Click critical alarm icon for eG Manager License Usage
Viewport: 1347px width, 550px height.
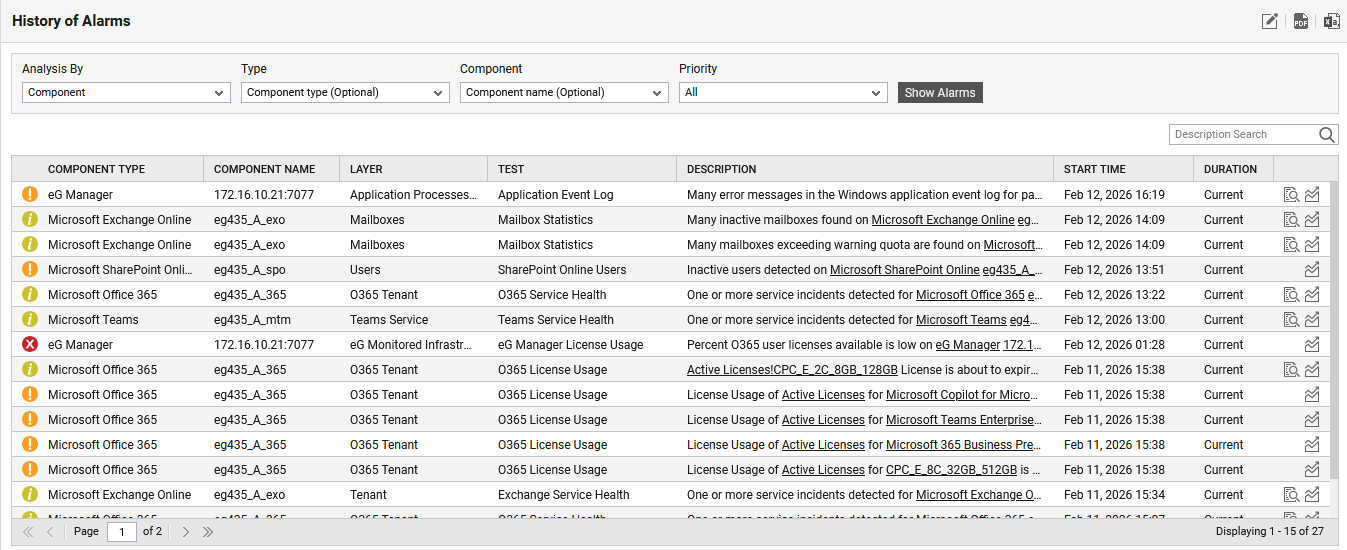click(30, 345)
